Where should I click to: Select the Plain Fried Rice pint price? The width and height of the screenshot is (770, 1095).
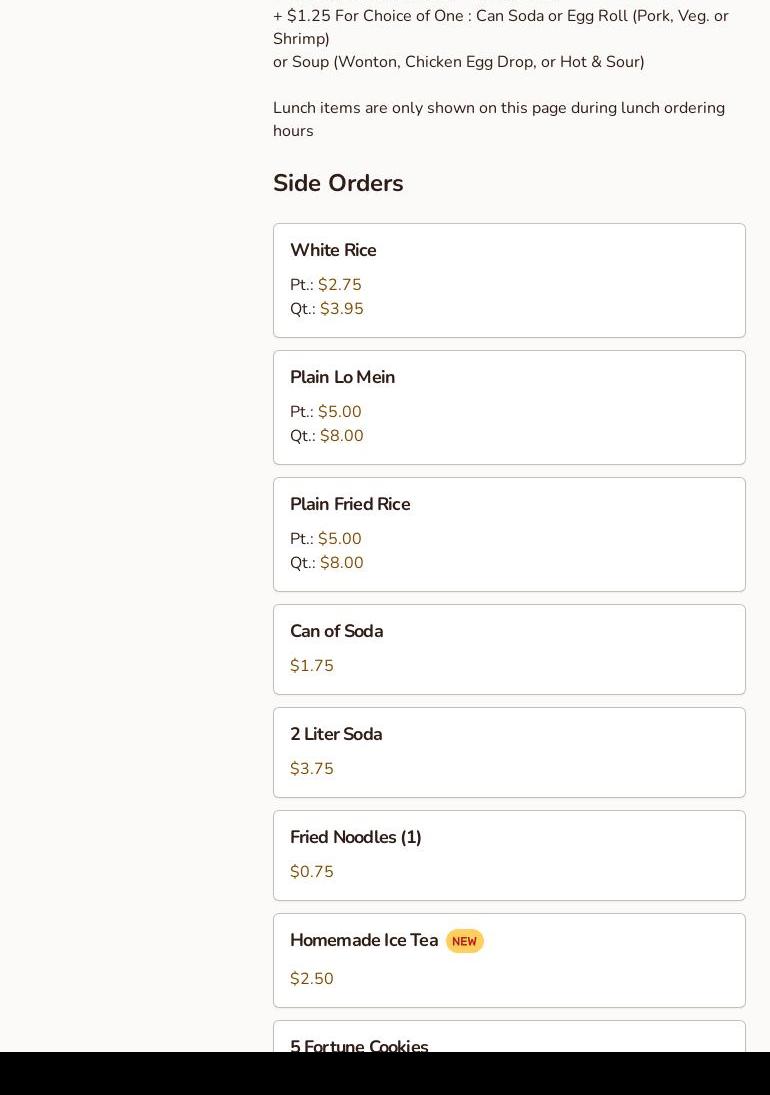tap(340, 539)
